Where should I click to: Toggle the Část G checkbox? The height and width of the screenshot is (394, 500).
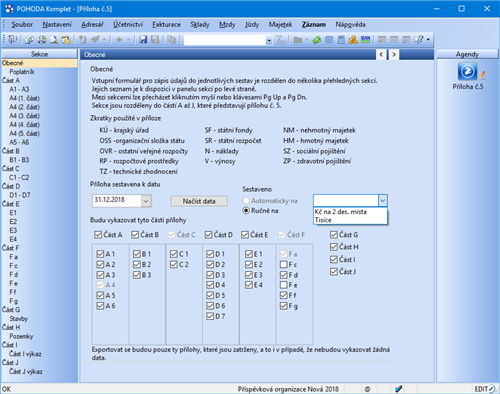[334, 235]
